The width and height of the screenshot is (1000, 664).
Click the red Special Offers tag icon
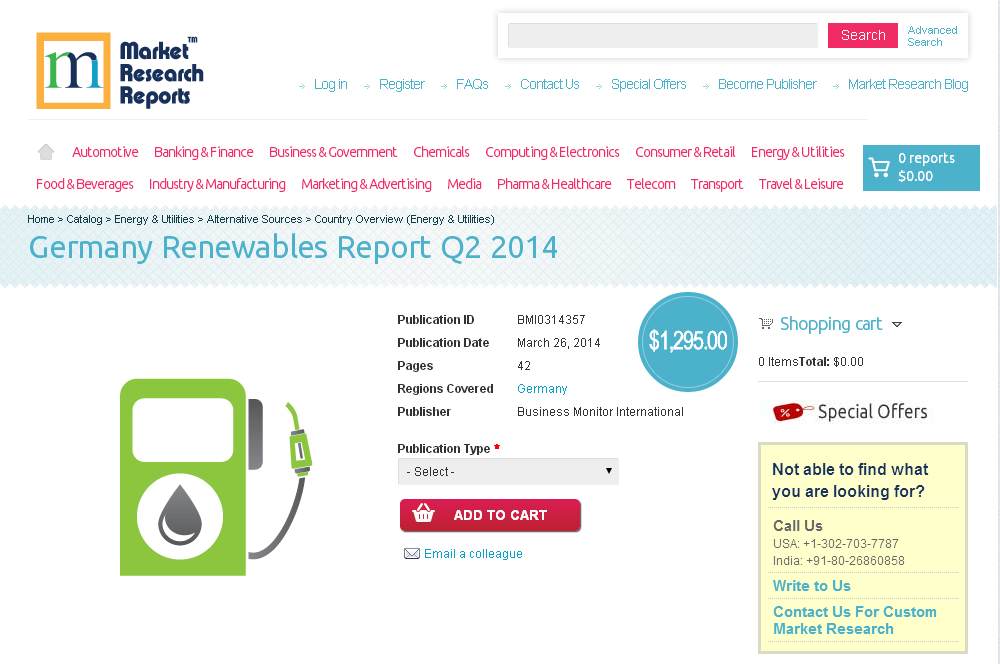(x=793, y=411)
